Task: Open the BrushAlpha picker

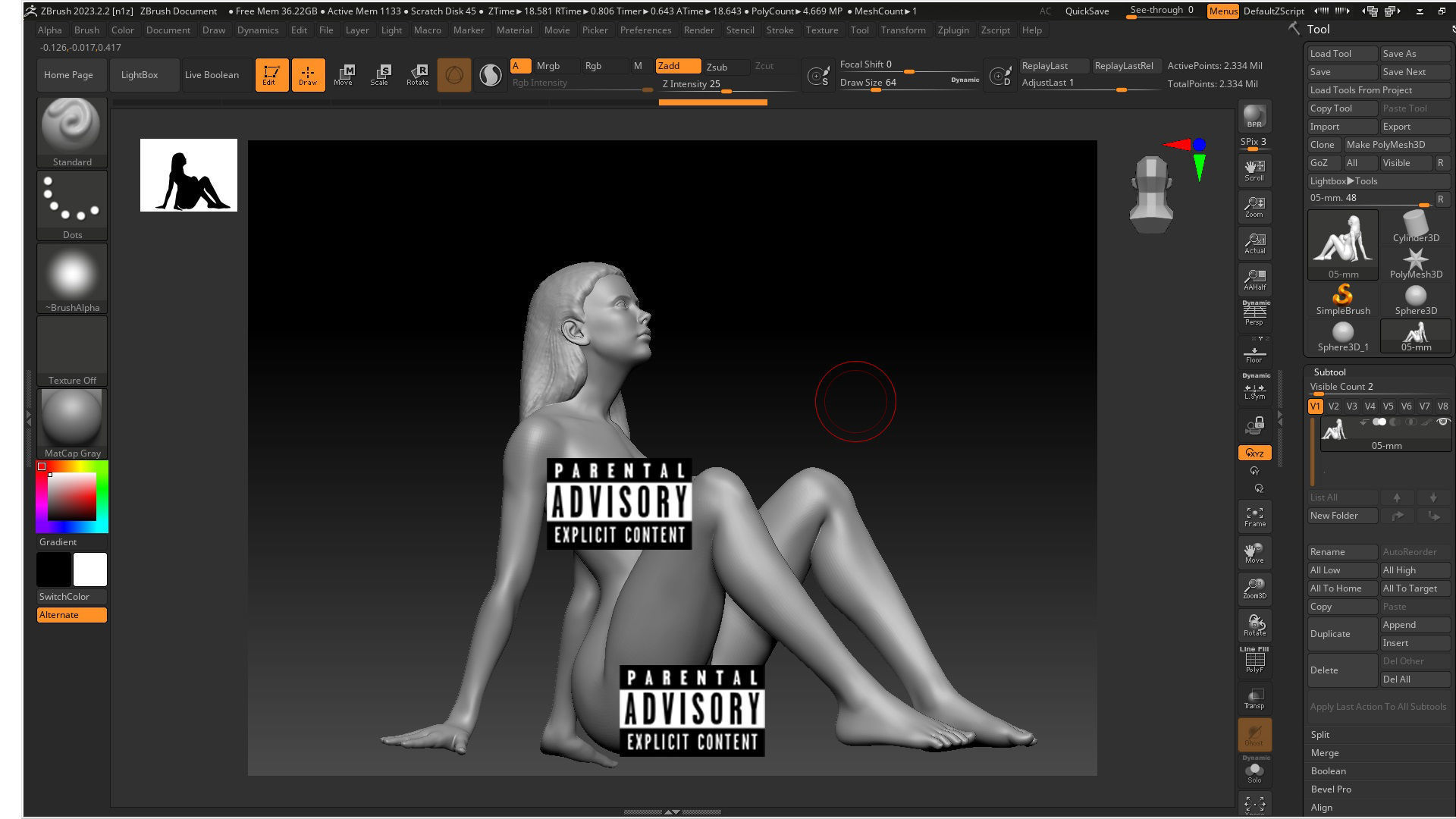Action: click(72, 278)
